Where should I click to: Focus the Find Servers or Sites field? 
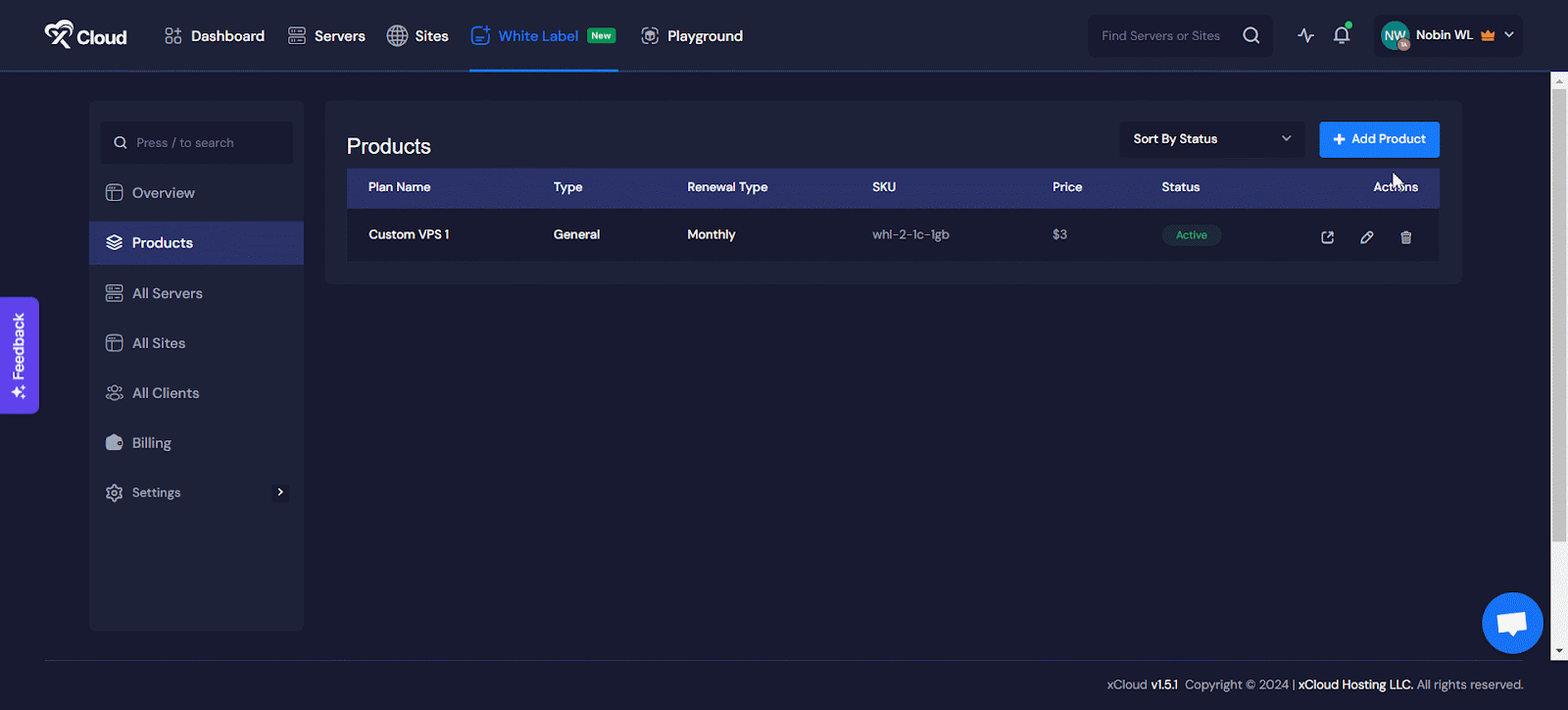pyautogui.click(x=1161, y=36)
